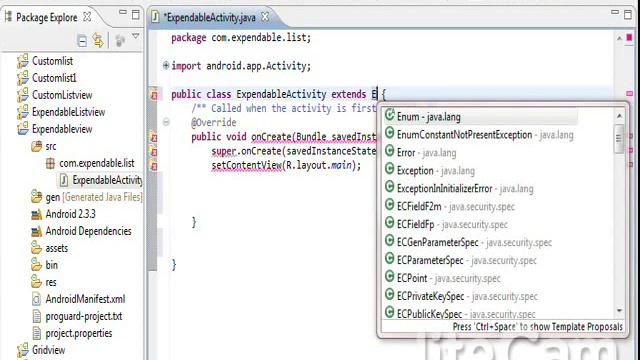Minimize the Package Explorer panel
The width and height of the screenshot is (640, 360).
coord(122,13)
